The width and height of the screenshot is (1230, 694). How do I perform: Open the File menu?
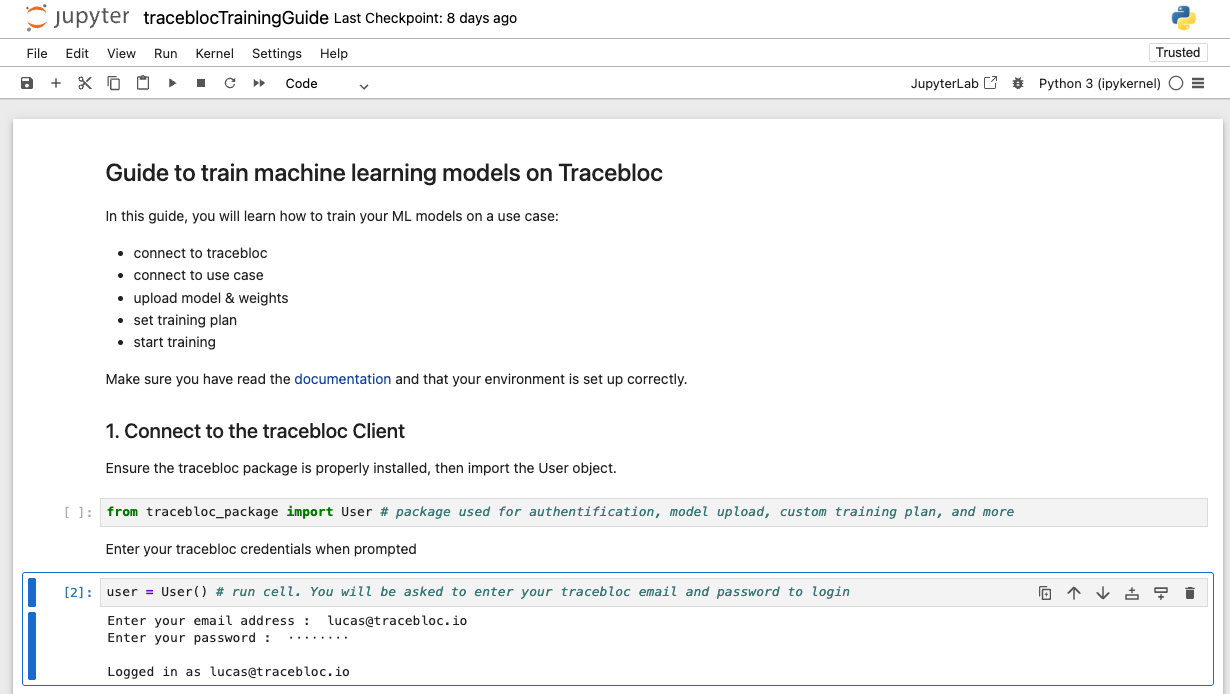pos(37,53)
